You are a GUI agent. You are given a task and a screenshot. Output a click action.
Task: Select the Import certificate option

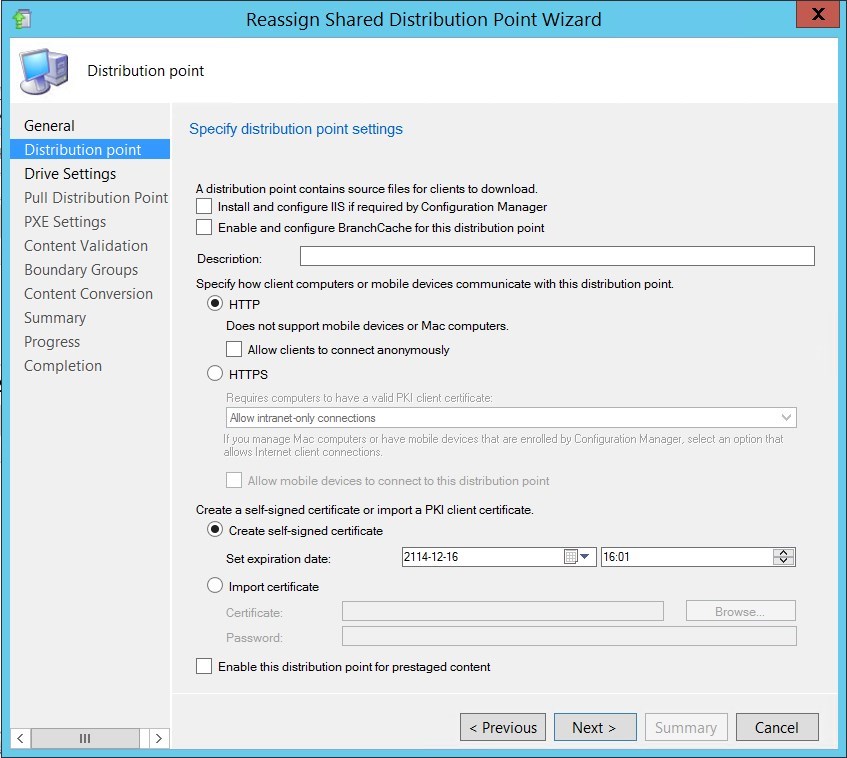tap(215, 587)
